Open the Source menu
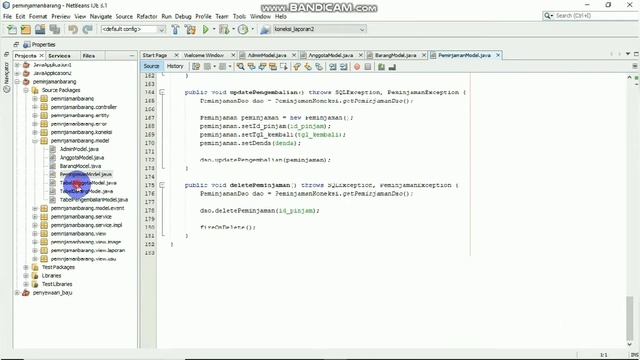 124,16
